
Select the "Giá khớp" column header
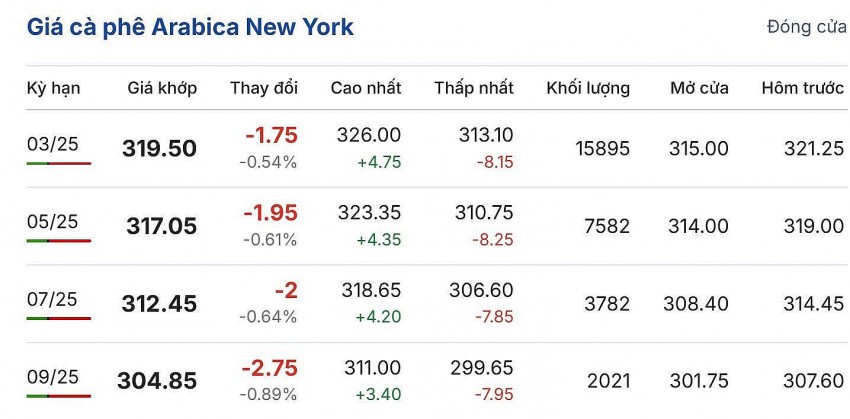coord(162,88)
